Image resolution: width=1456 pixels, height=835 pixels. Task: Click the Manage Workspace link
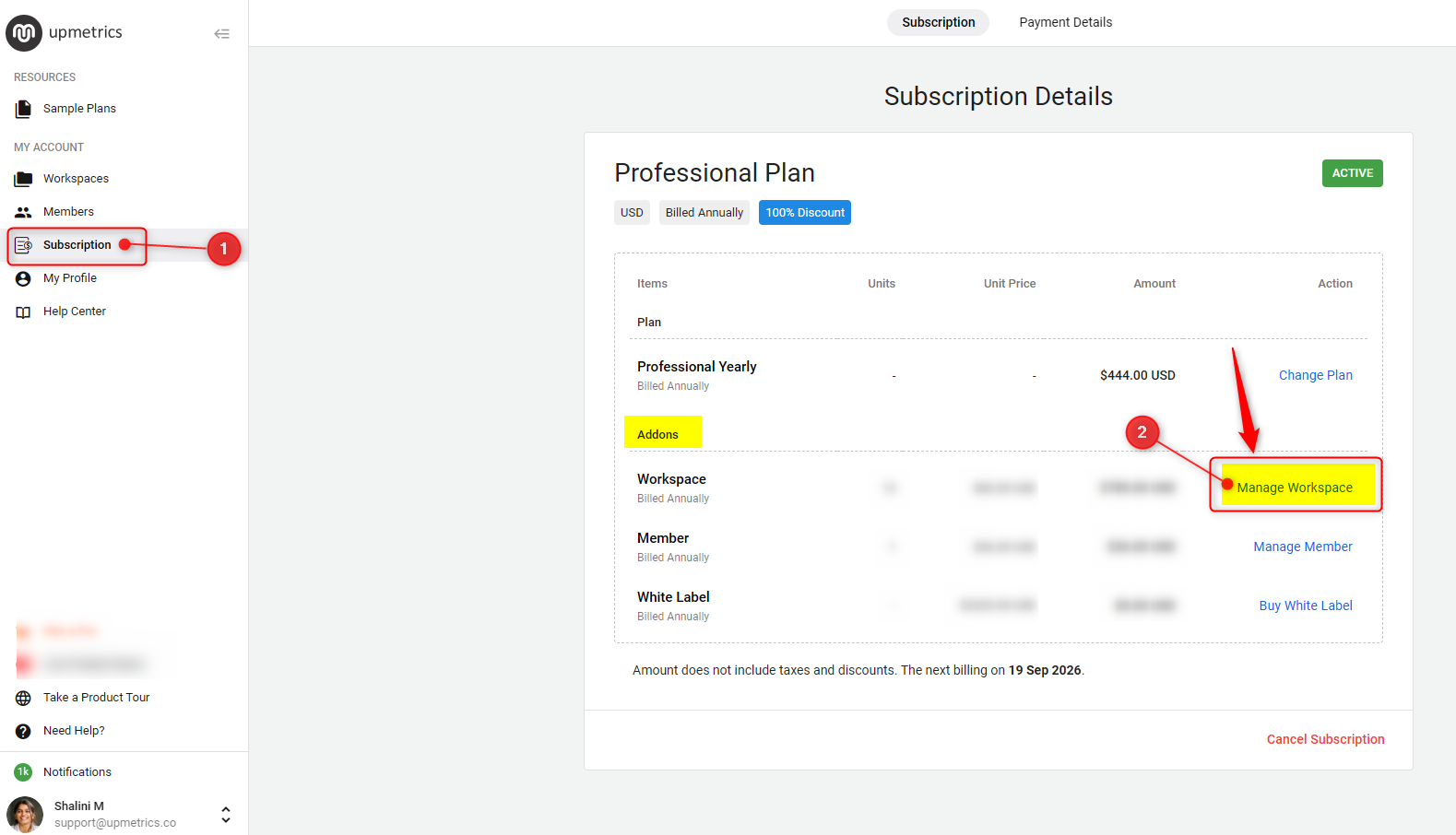(x=1295, y=488)
